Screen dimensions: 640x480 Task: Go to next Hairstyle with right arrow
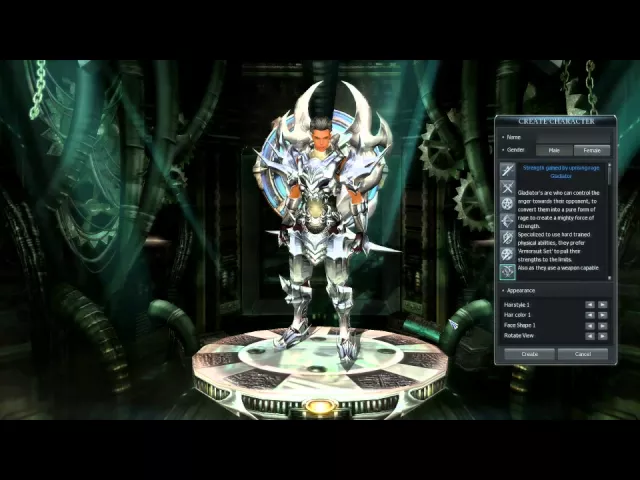(x=602, y=304)
